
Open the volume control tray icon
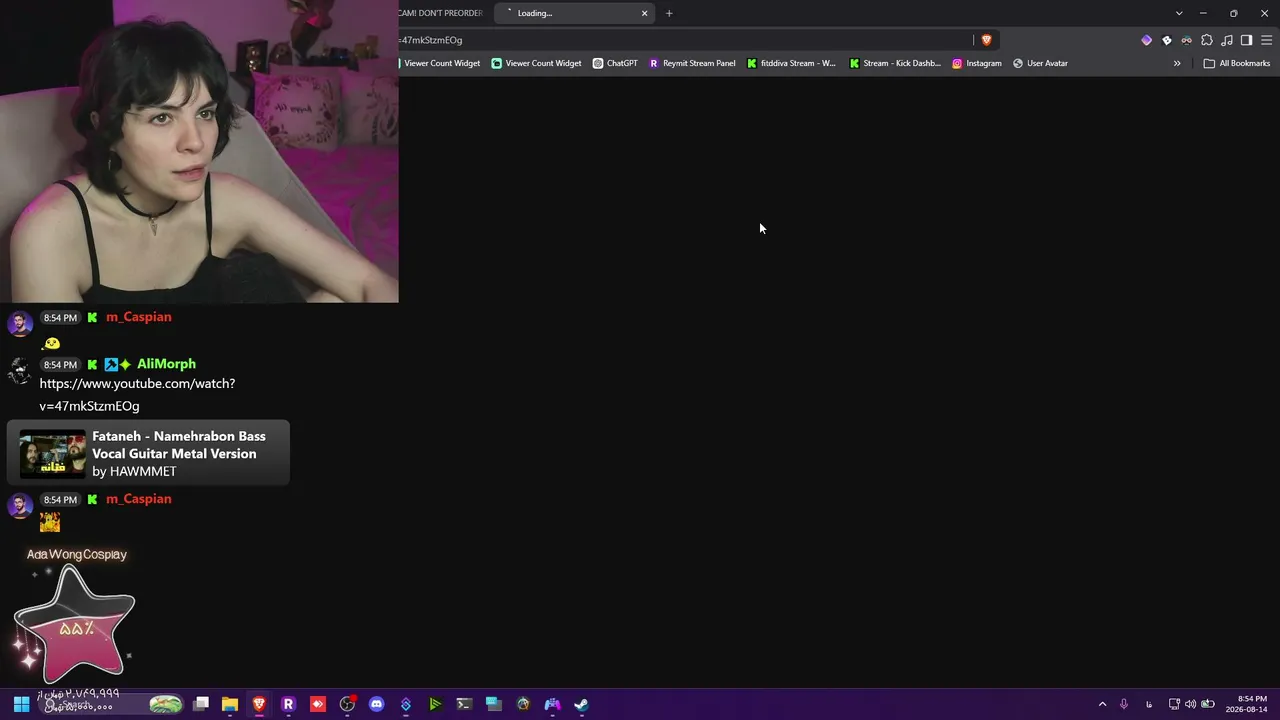1190,704
